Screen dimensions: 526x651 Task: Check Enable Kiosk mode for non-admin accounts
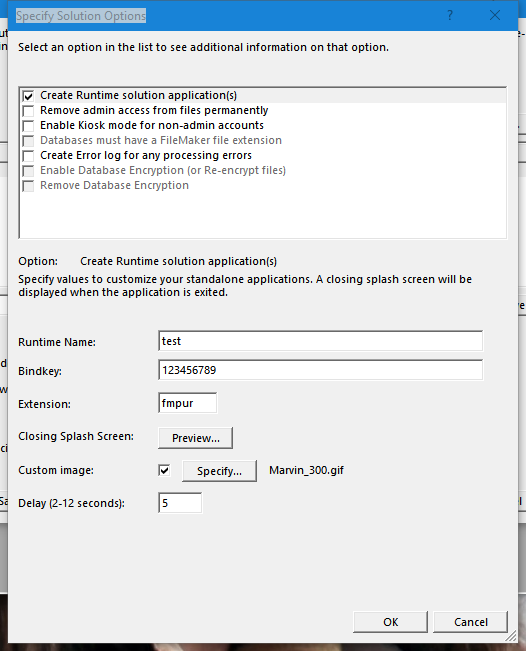(x=28, y=126)
